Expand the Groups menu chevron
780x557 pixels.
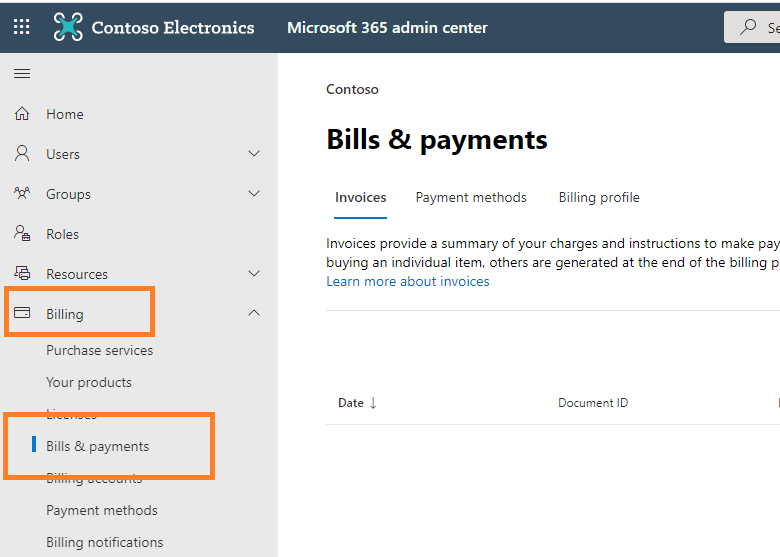coord(254,193)
